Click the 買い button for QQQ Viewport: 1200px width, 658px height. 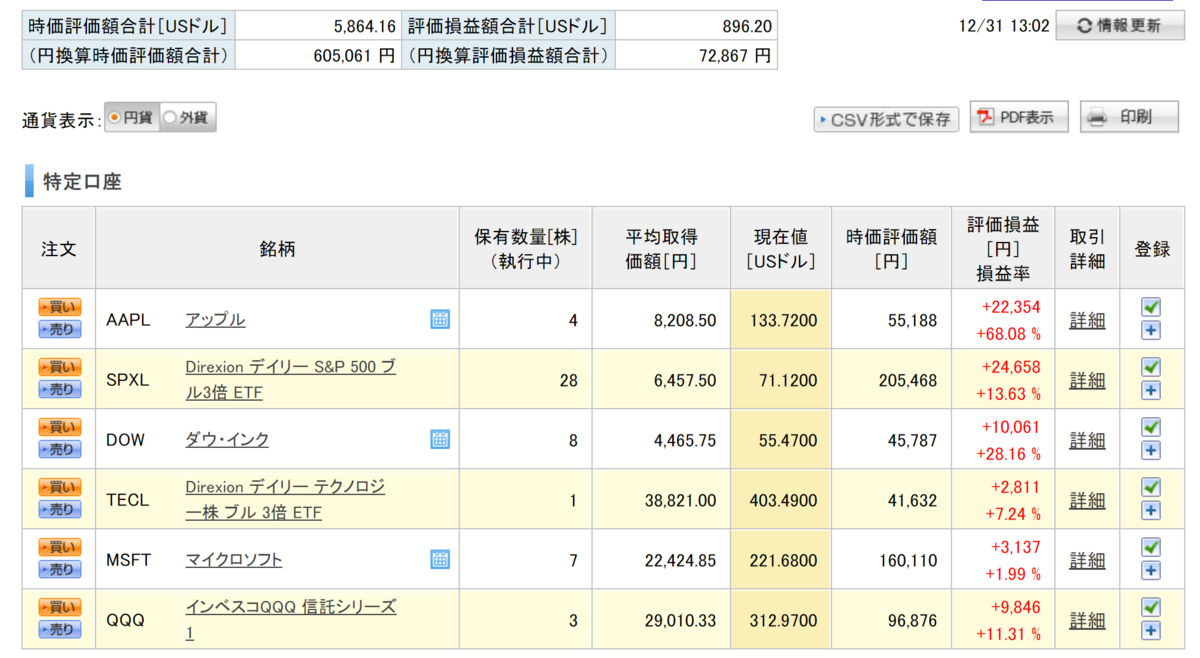60,608
